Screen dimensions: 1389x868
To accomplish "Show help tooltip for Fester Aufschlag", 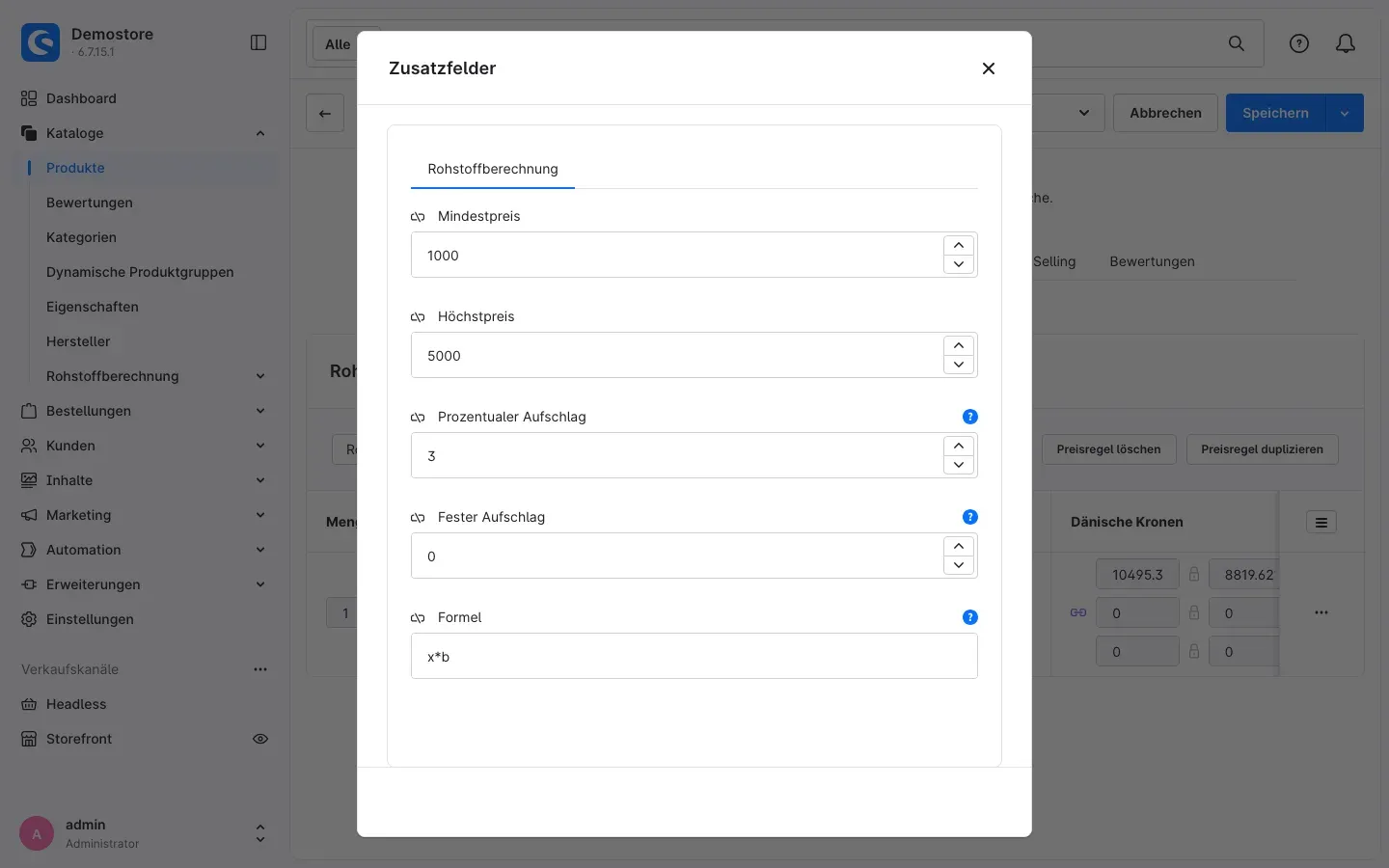I will click(970, 517).
